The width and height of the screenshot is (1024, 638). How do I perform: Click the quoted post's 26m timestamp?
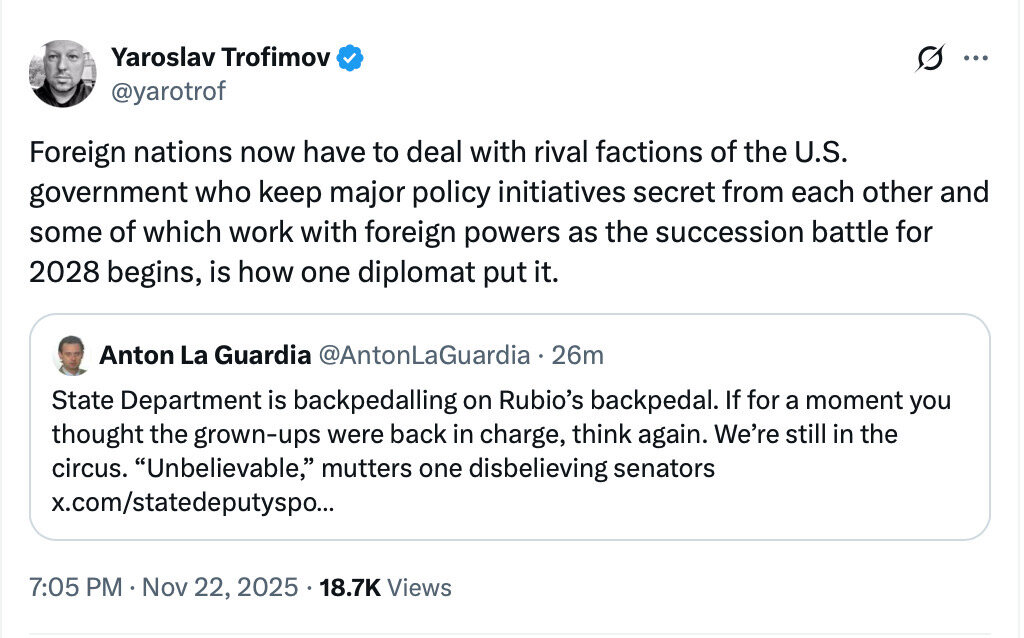[581, 355]
